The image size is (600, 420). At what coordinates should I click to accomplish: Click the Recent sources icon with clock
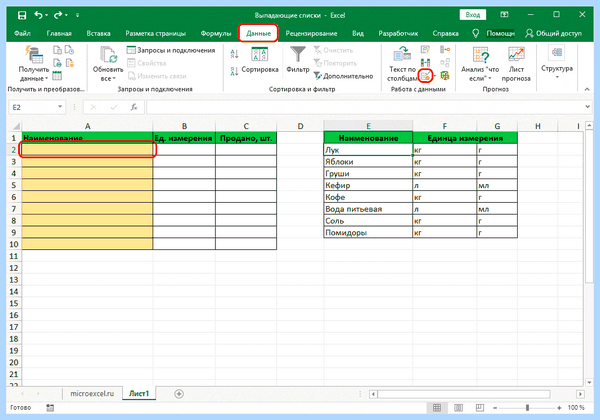coord(69,50)
